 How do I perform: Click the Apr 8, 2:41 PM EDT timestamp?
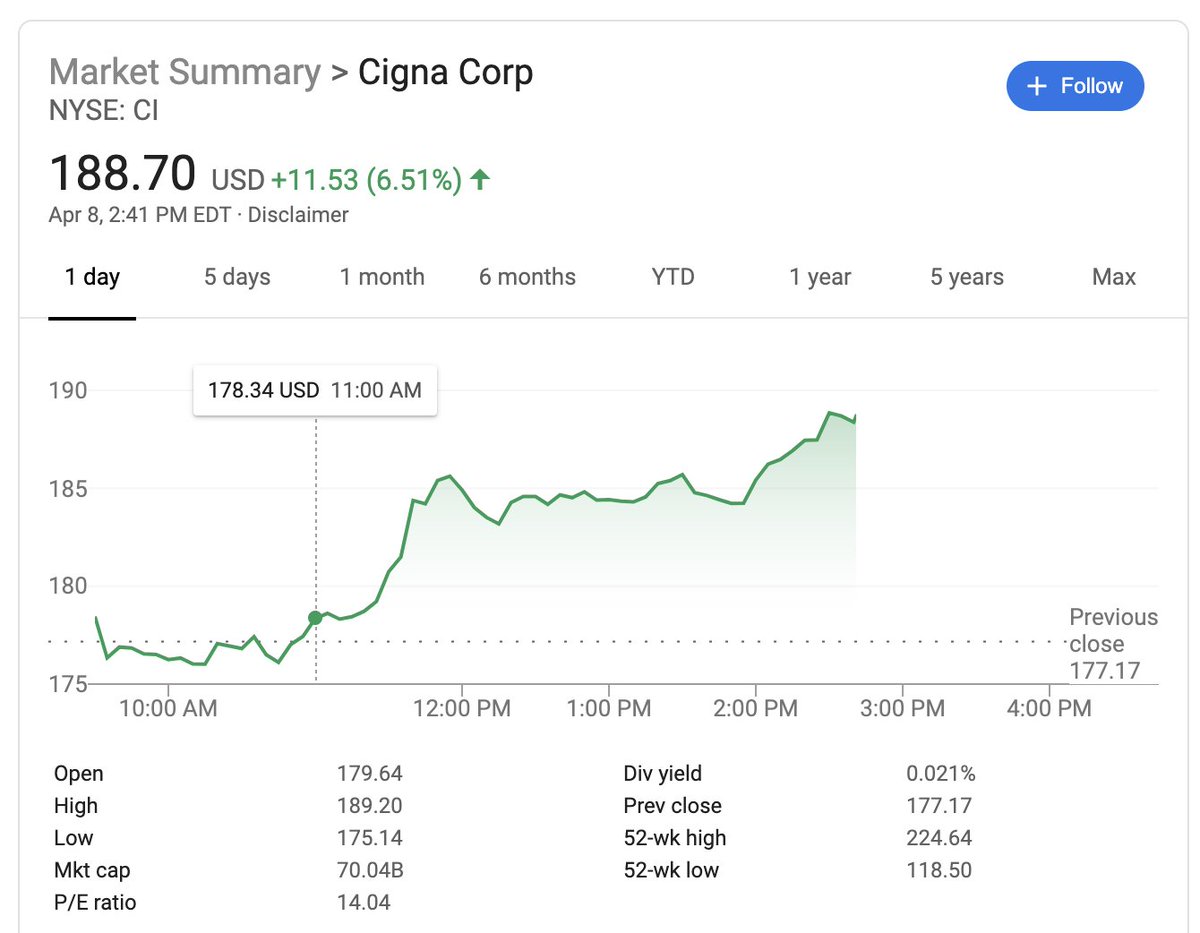point(140,215)
